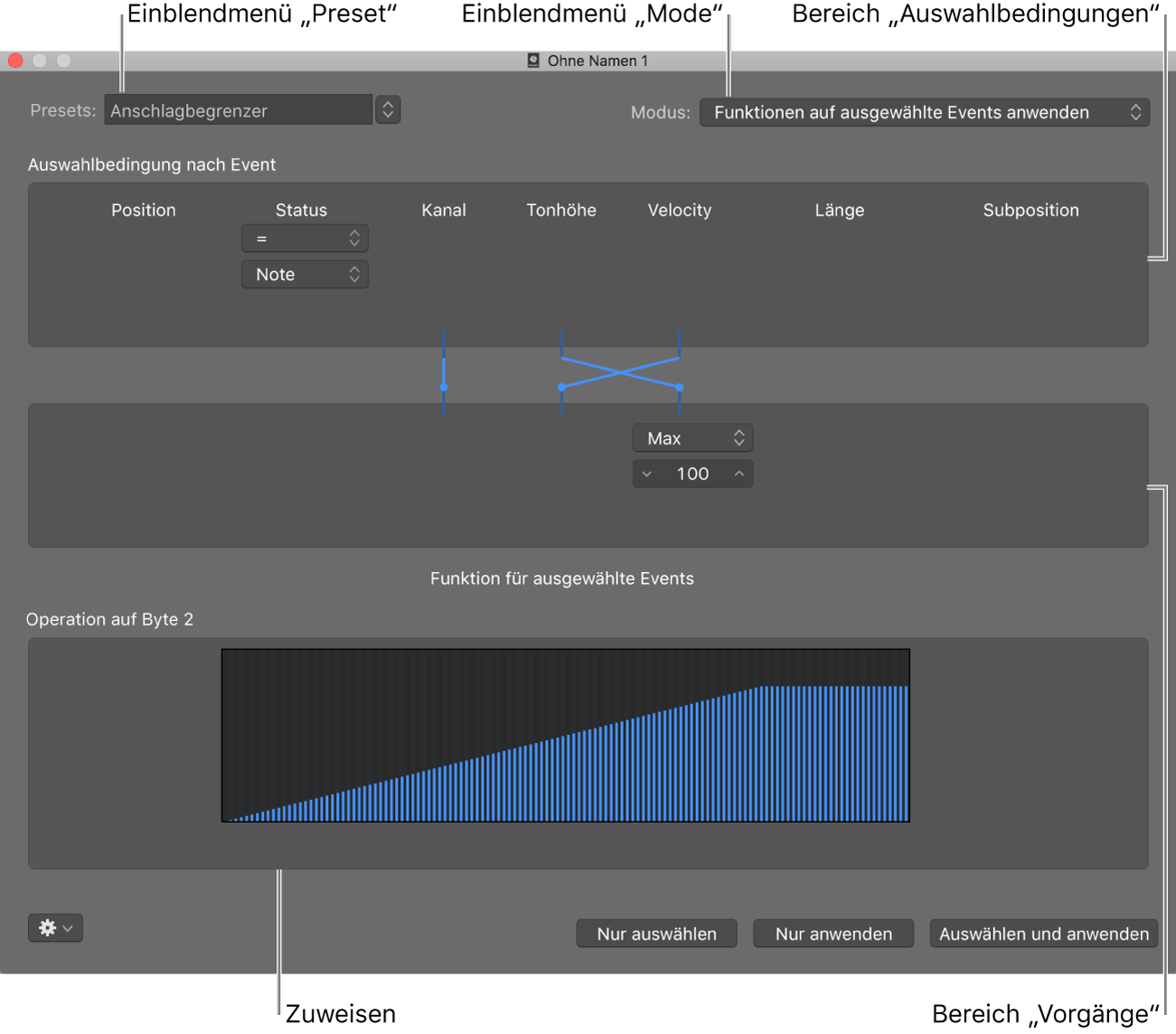1176x1034 pixels.
Task: Open the Velocity operation Max popup
Action: click(x=692, y=438)
